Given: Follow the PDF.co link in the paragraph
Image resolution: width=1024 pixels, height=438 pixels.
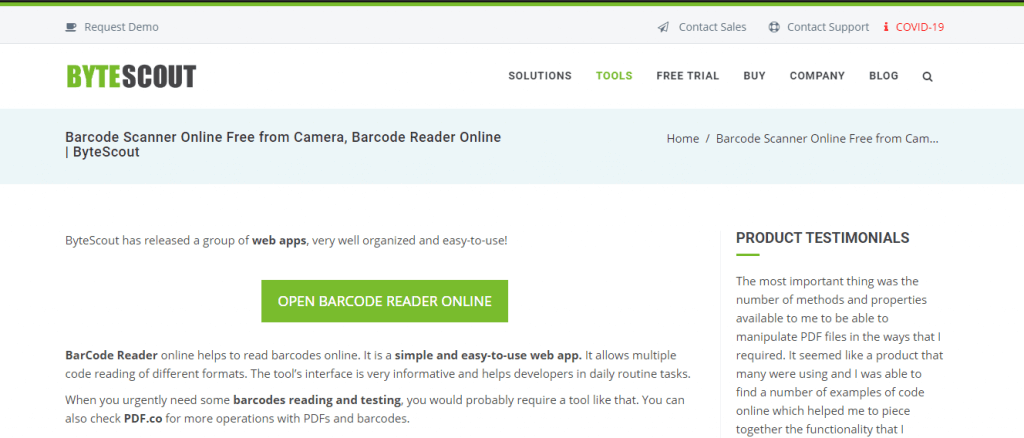Looking at the screenshot, I should (x=143, y=418).
